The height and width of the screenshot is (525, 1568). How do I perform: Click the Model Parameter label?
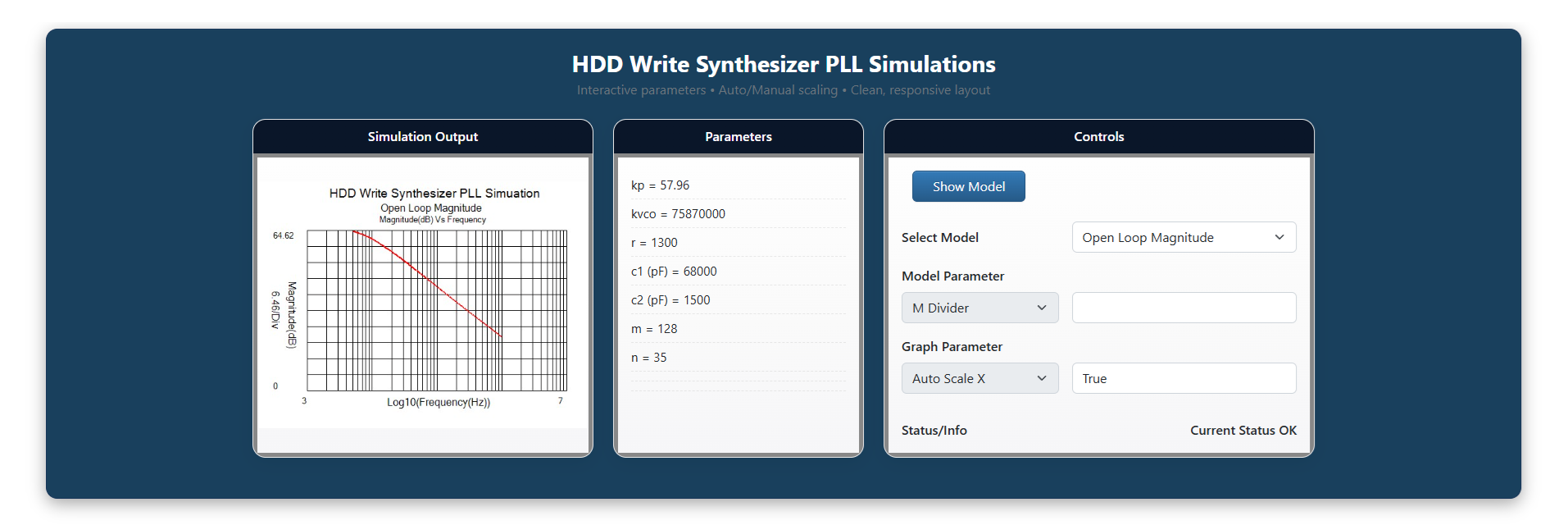[952, 276]
